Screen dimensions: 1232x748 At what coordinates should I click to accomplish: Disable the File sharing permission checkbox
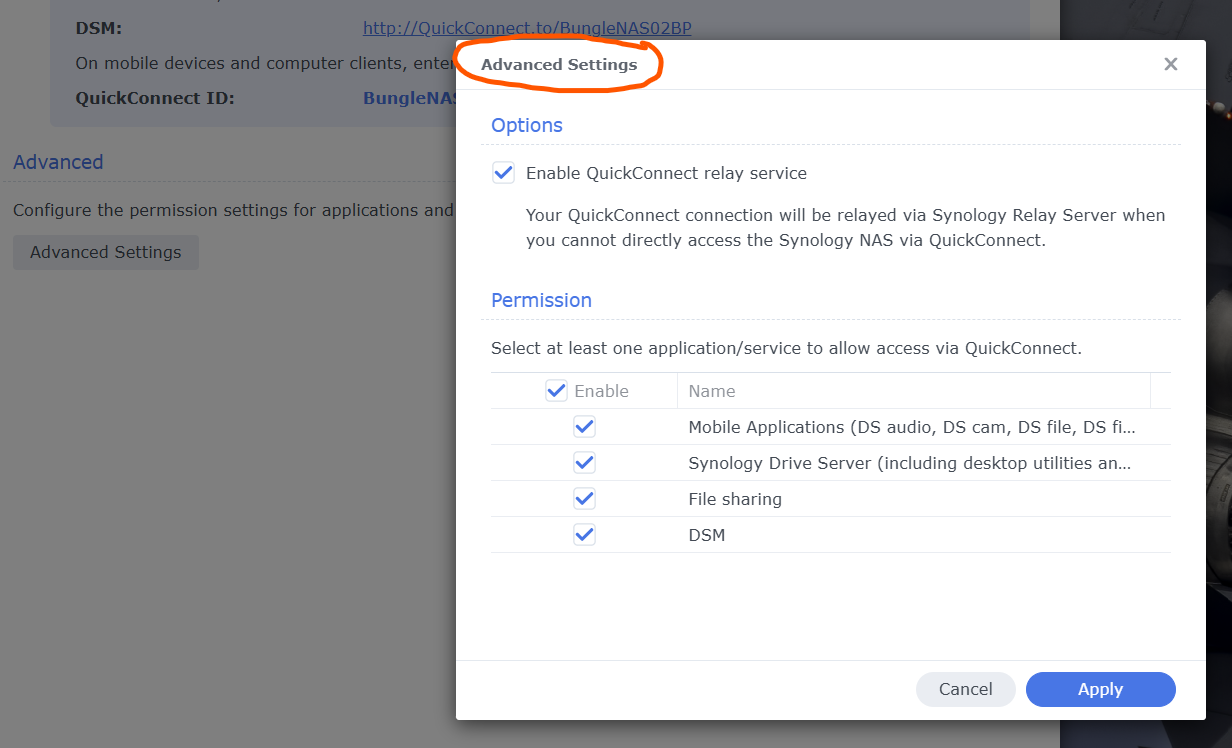[585, 499]
